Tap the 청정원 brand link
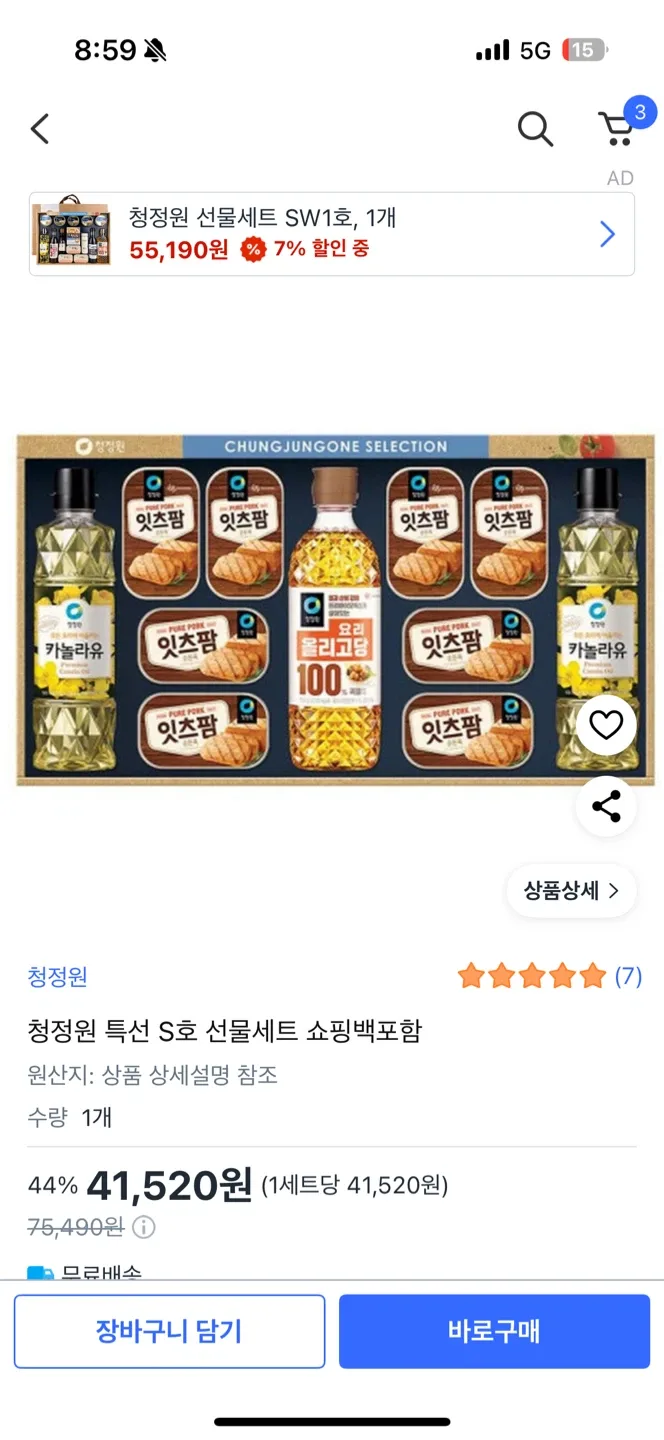 pyautogui.click(x=57, y=977)
